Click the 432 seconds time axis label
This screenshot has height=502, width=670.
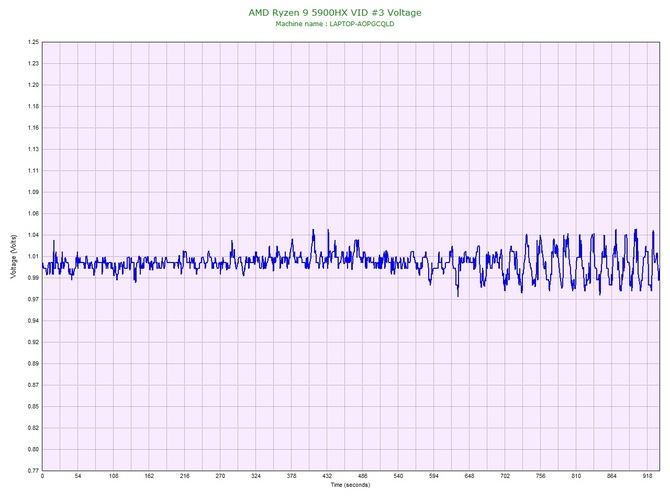coord(327,476)
